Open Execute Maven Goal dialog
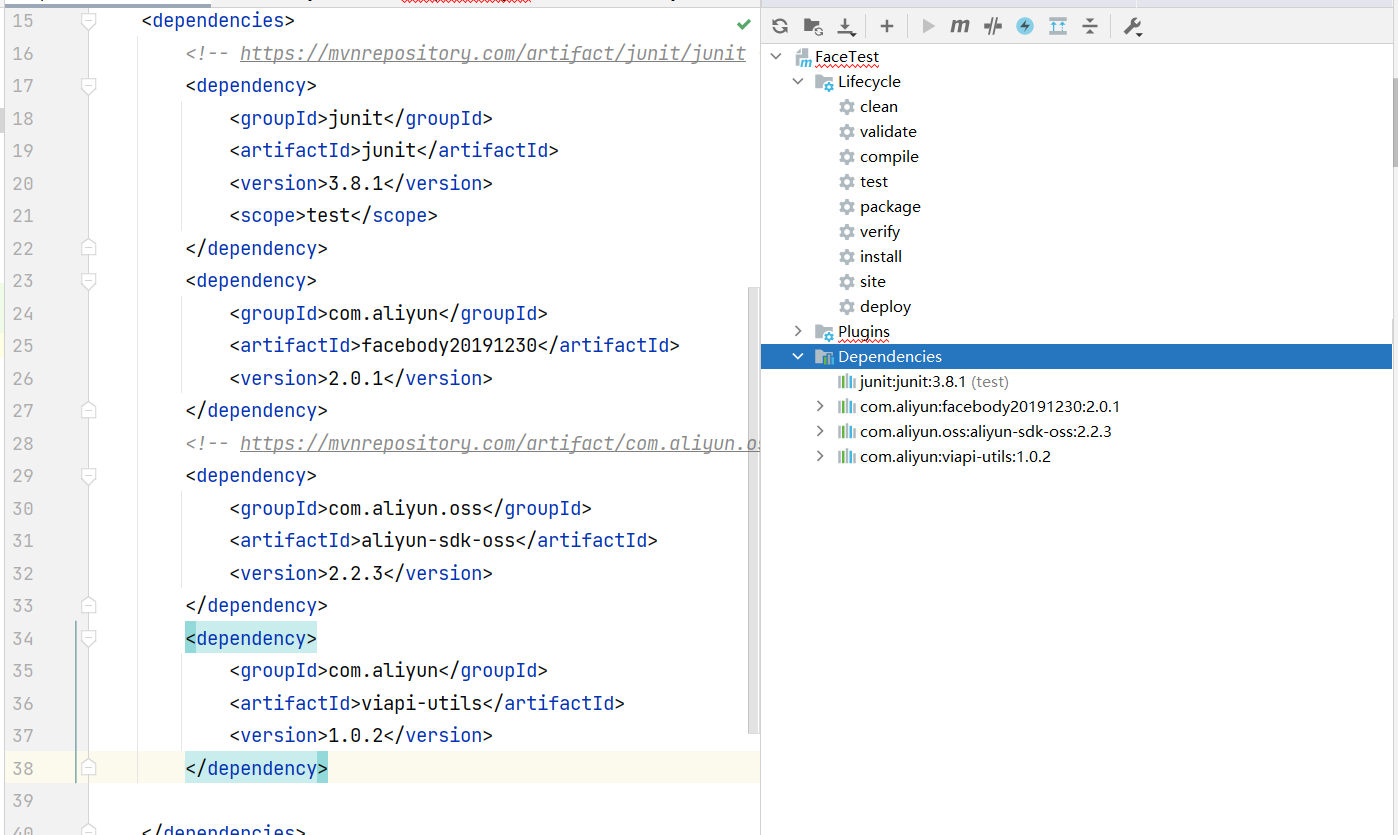 [x=960, y=27]
